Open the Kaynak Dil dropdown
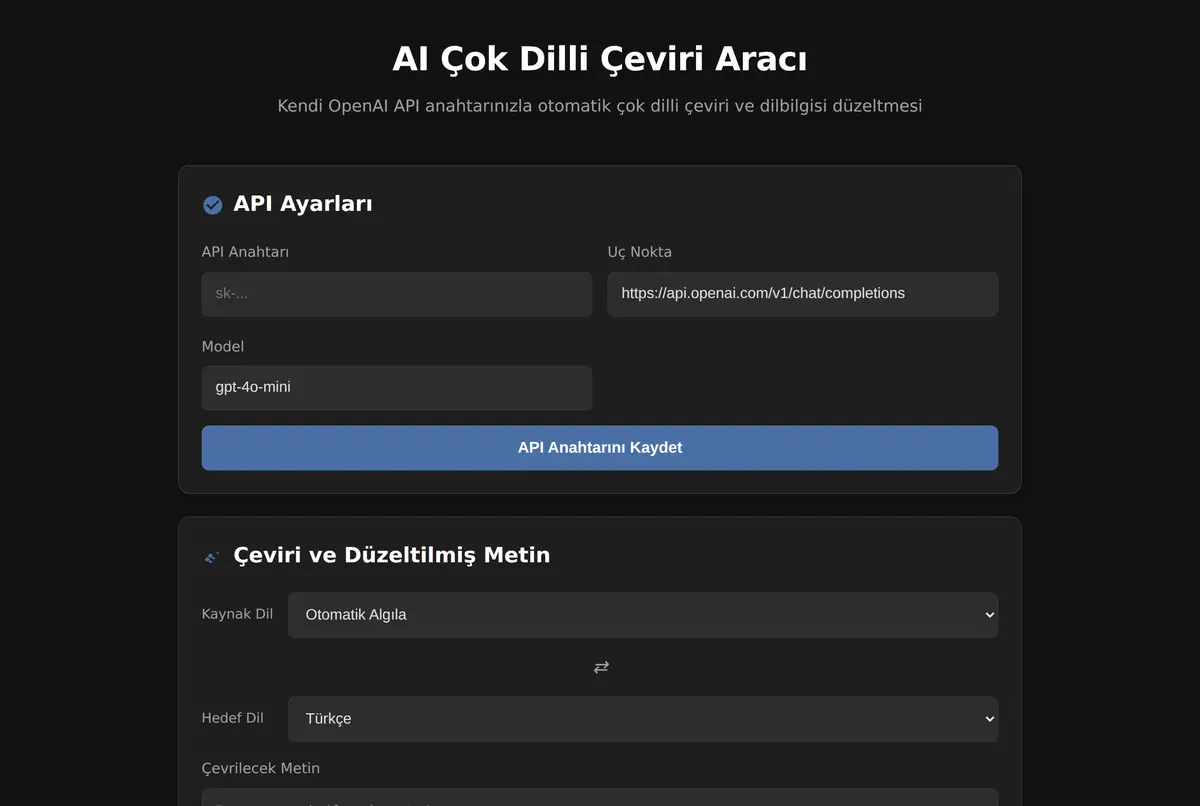The width and height of the screenshot is (1200, 806). tap(643, 615)
